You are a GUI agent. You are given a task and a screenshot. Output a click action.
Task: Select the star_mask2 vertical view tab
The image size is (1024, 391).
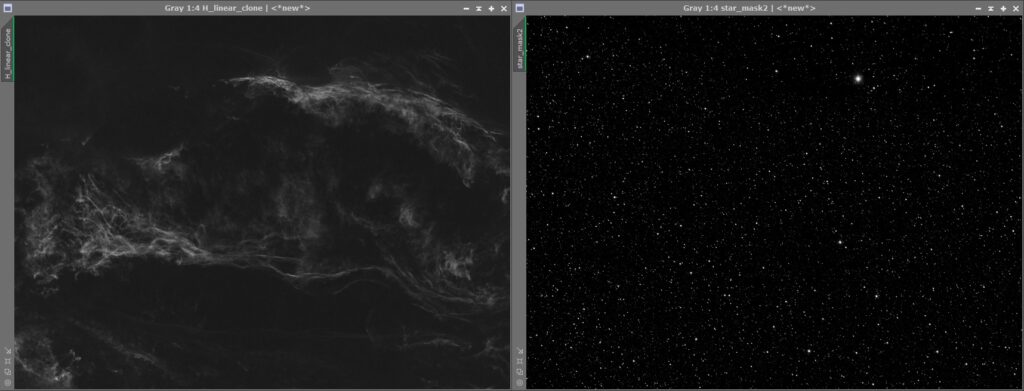520,44
